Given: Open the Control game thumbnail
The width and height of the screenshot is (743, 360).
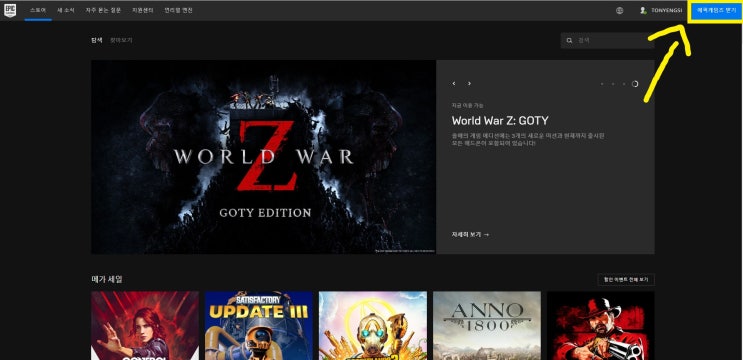Looking at the screenshot, I should coord(145,325).
